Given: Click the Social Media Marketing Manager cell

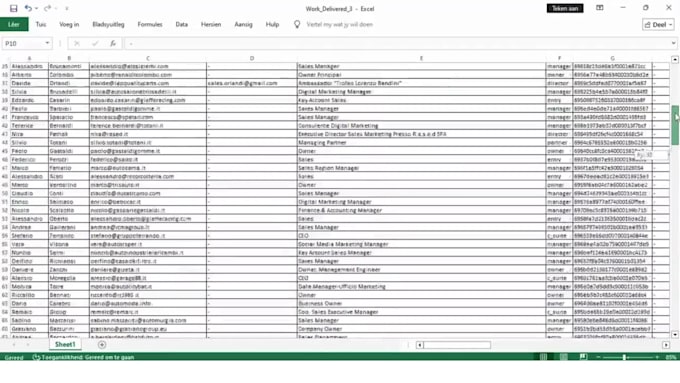Looking at the screenshot, I should (421, 244).
